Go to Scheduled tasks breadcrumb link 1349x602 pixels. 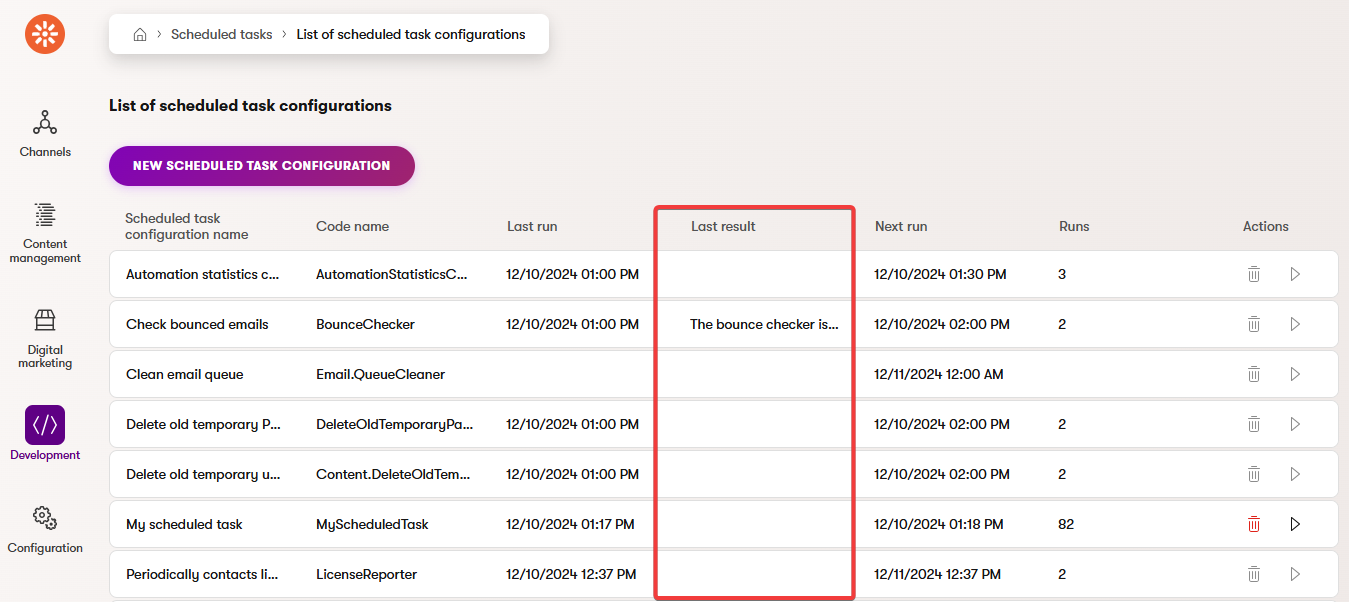[221, 35]
